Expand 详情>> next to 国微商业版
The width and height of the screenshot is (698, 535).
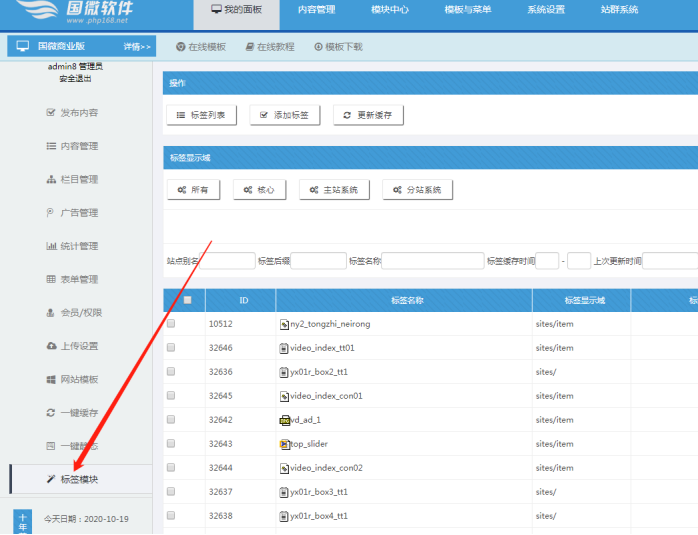(x=137, y=47)
